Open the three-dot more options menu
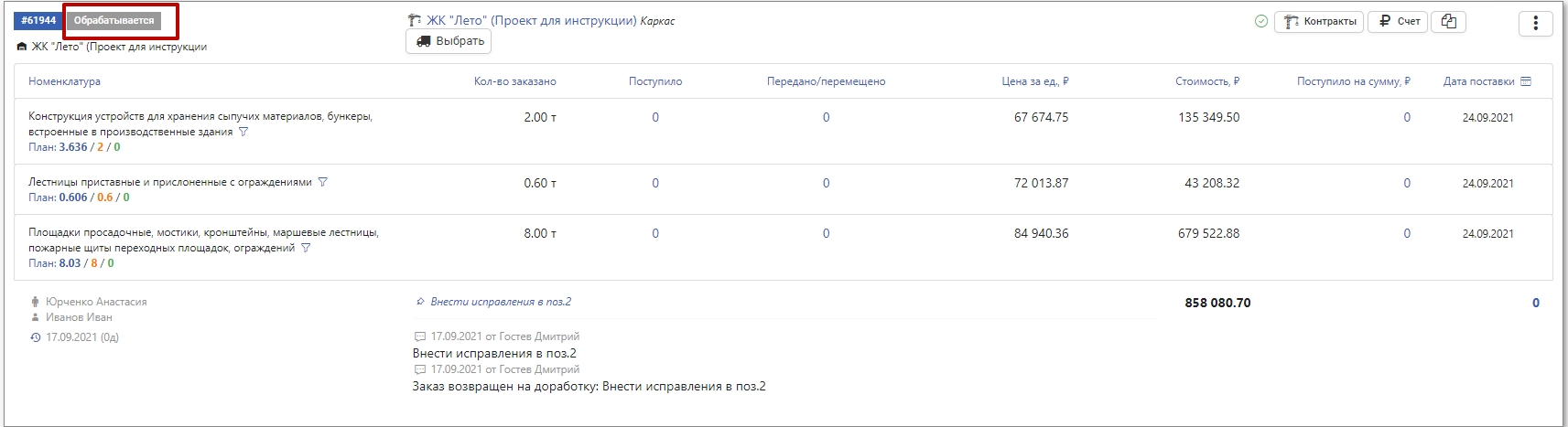Viewport: 1568px width, 427px height. point(1535,23)
